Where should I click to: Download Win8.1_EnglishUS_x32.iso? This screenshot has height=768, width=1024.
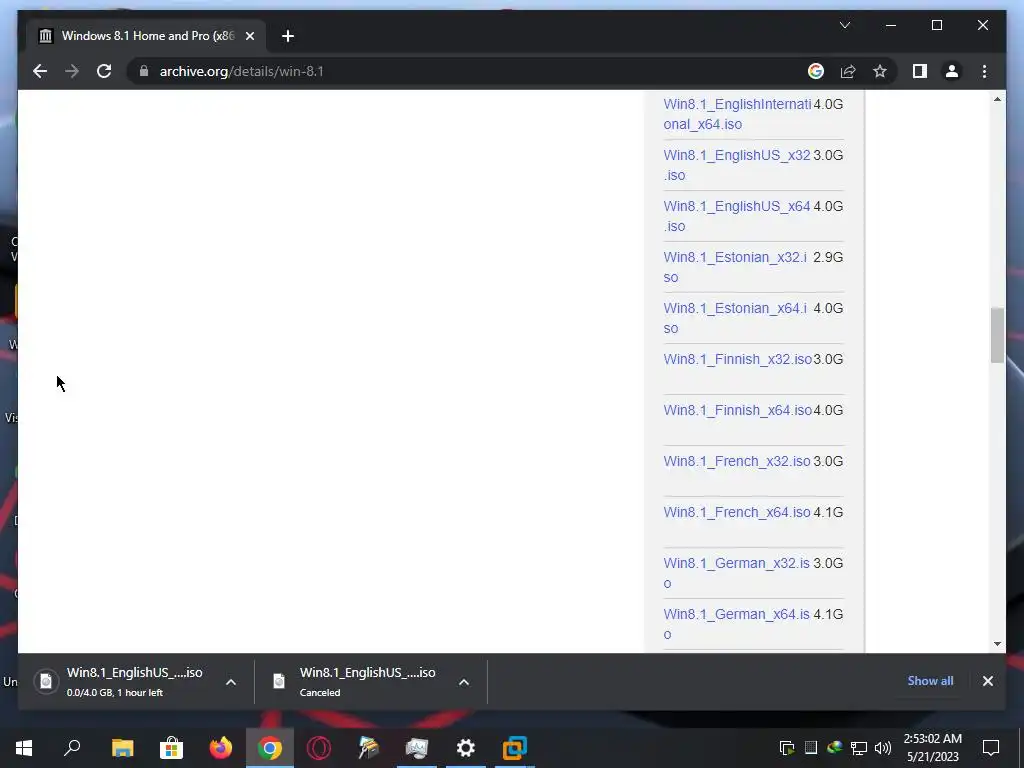pos(737,165)
